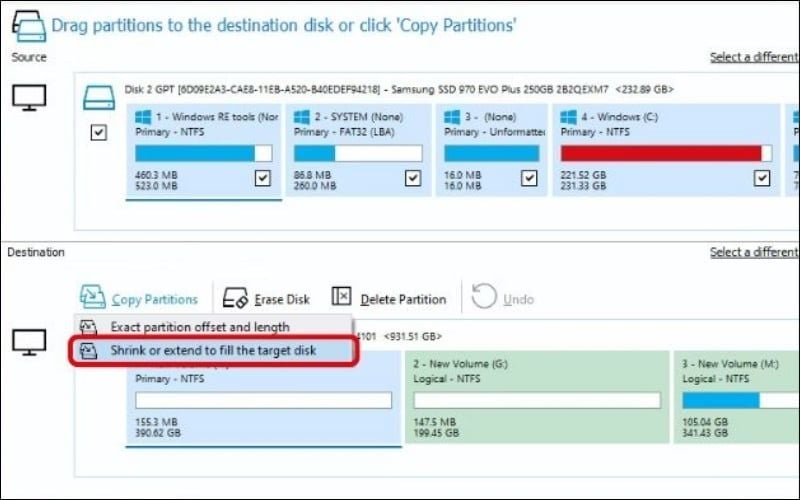800x500 pixels.
Task: Toggle the source disk select-all checkbox
Action: pos(98,132)
